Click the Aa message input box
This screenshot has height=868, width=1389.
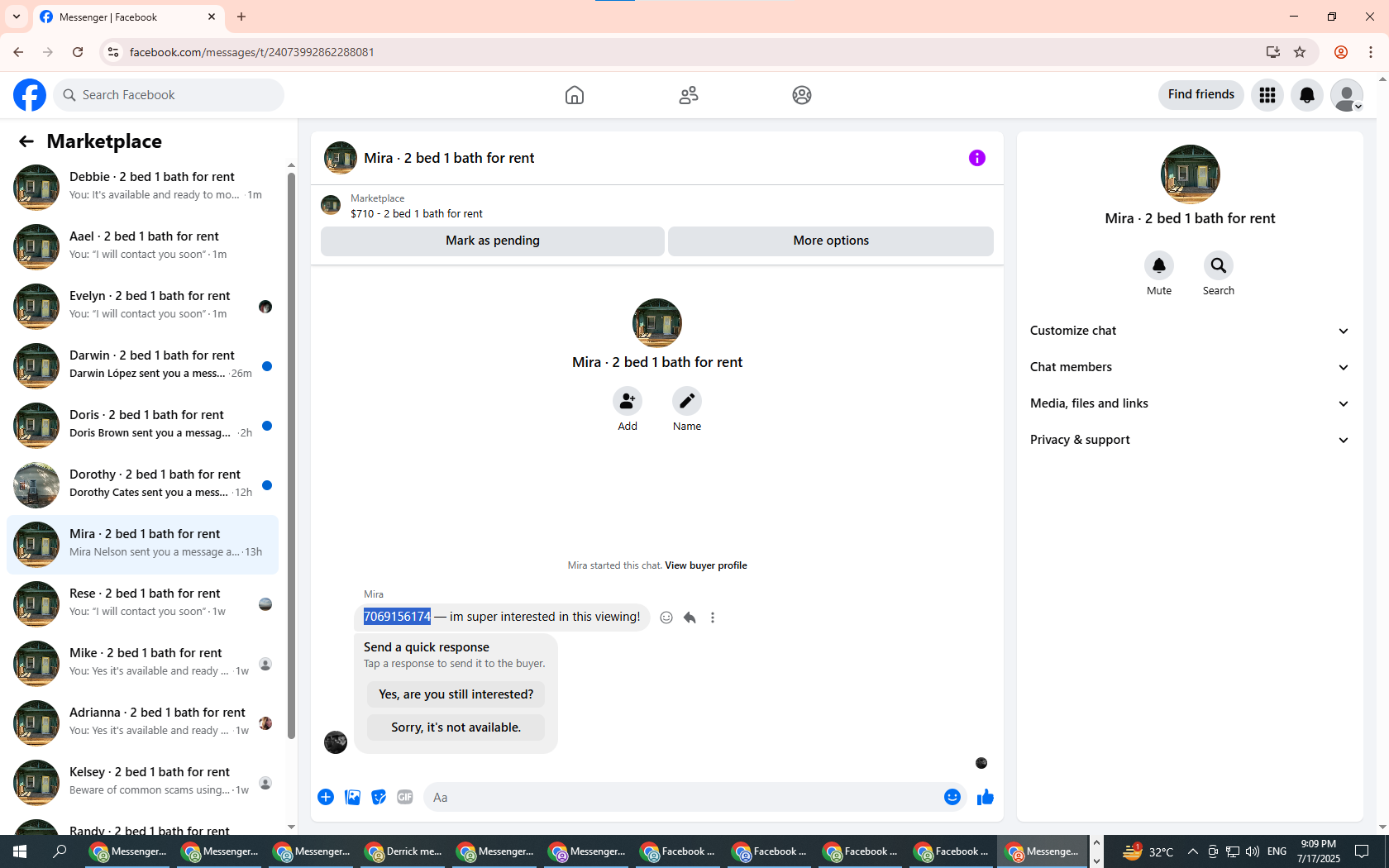681,797
